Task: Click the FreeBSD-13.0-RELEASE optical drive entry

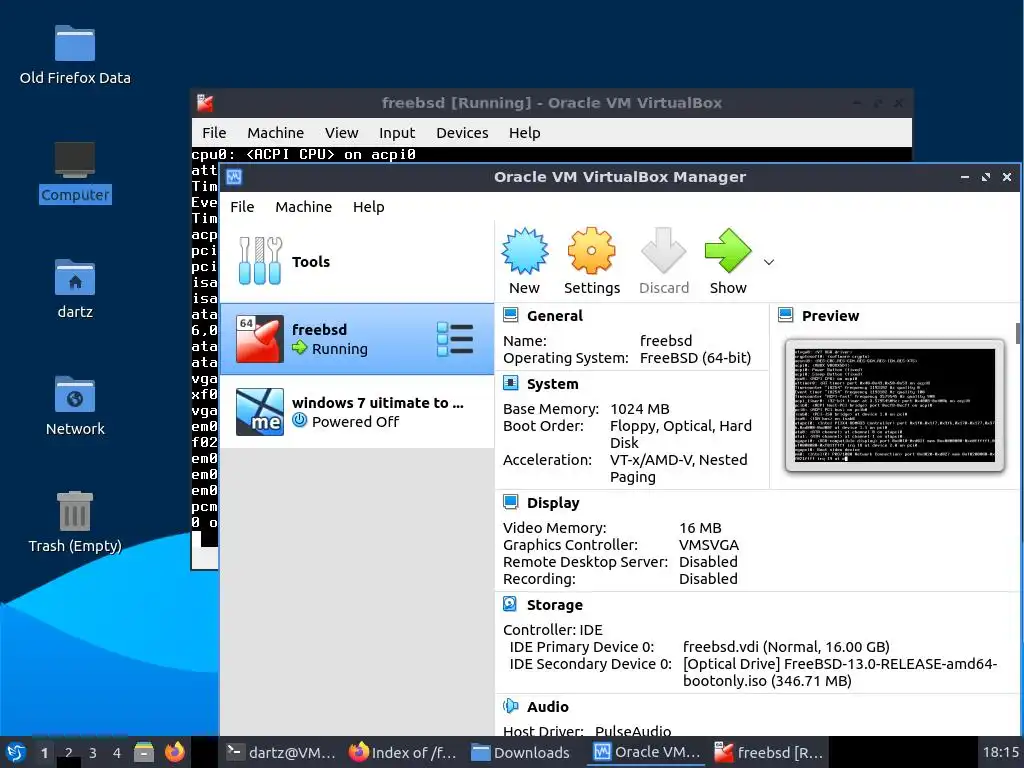Action: click(x=840, y=673)
